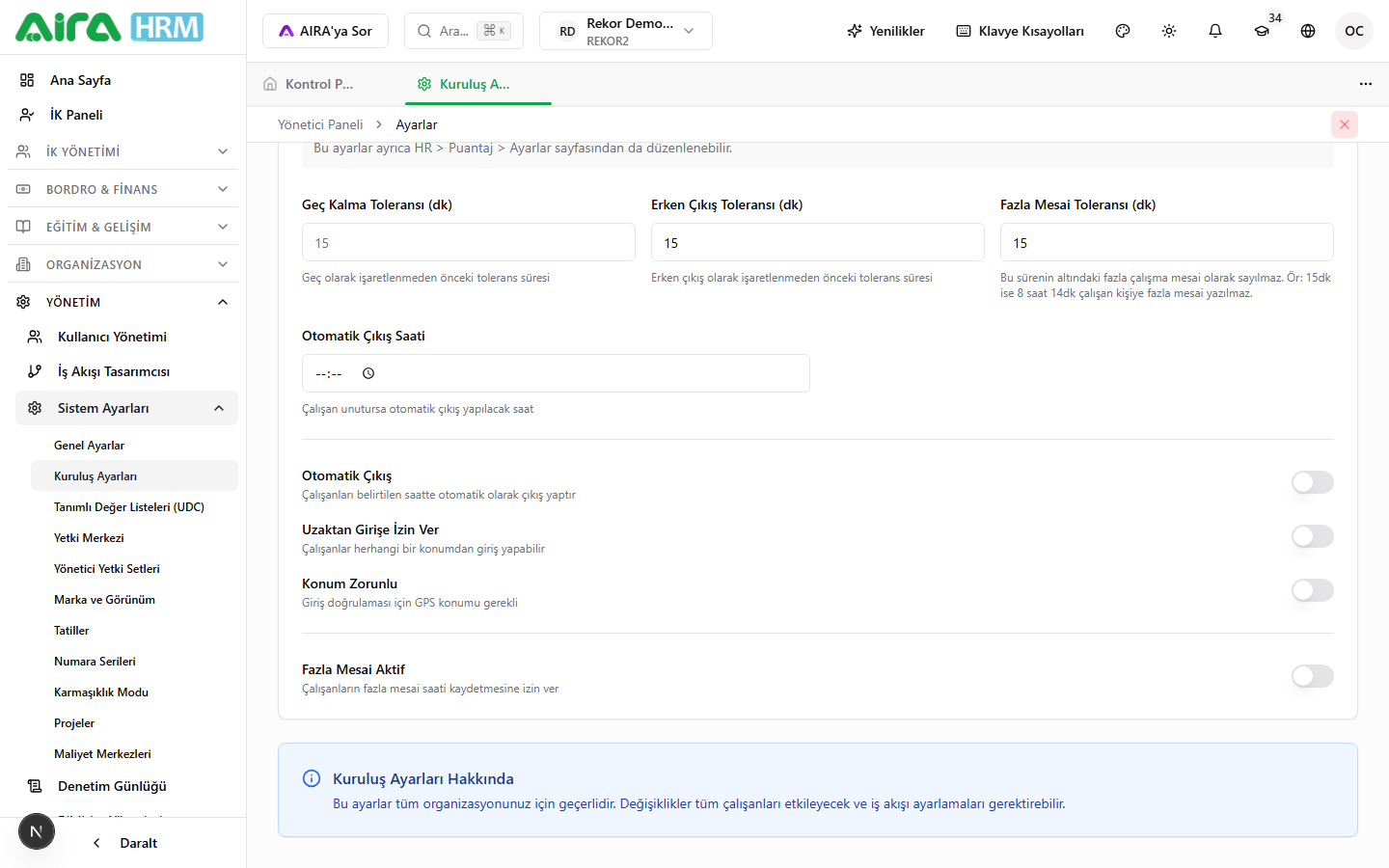This screenshot has height=868, width=1389.
Task: Collapse the YÖNETİM section
Action: click(x=123, y=302)
